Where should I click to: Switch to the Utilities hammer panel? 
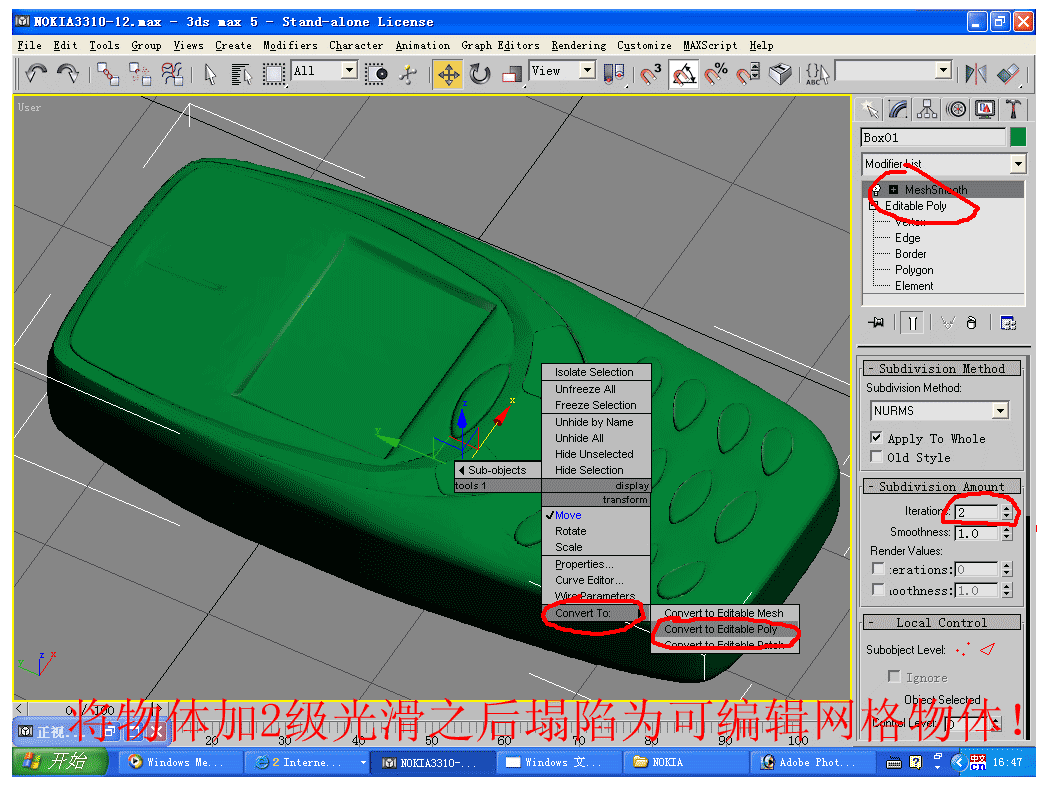coord(1014,109)
